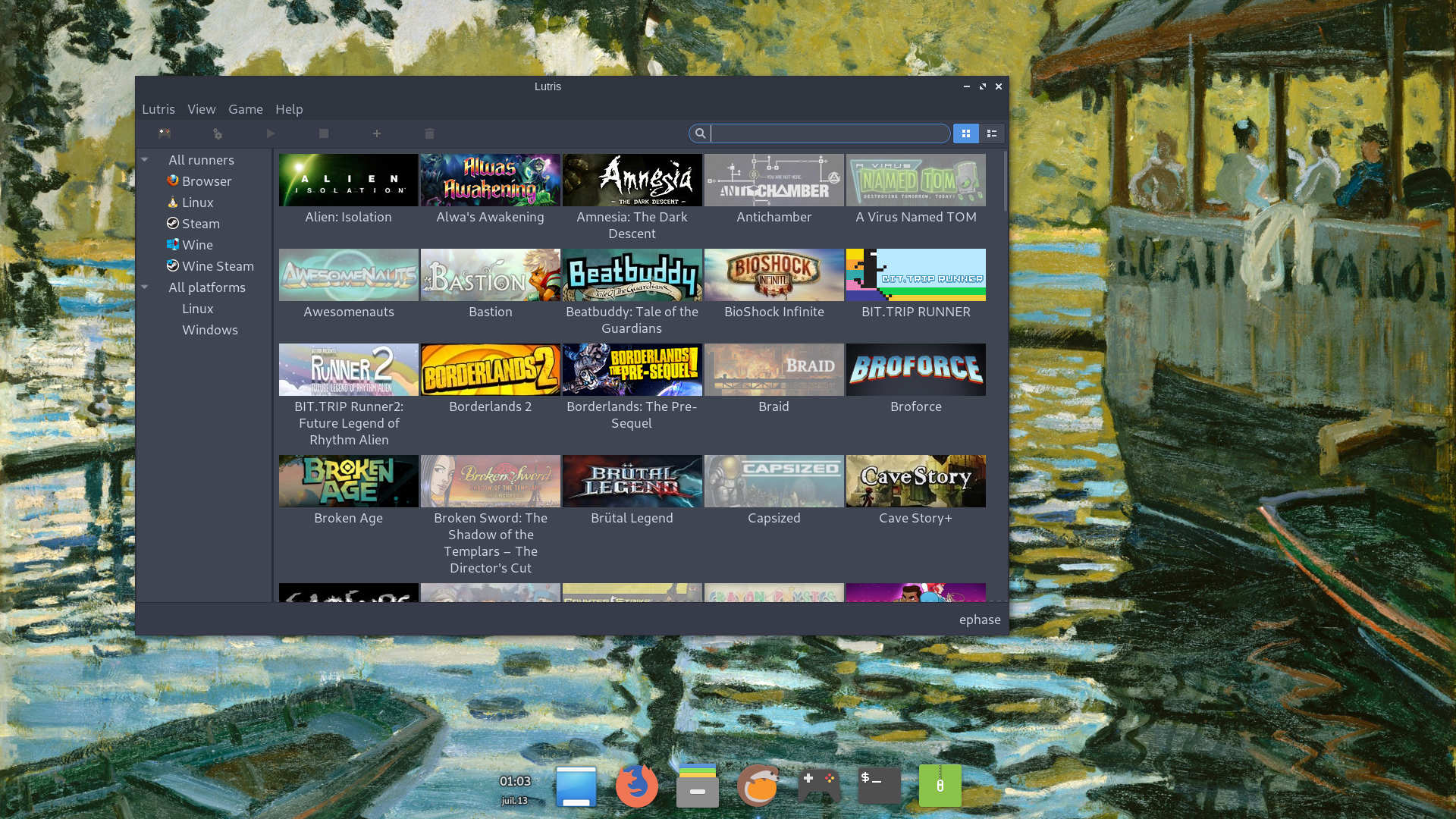Open the Game menu
Image resolution: width=1456 pixels, height=819 pixels.
click(x=245, y=109)
